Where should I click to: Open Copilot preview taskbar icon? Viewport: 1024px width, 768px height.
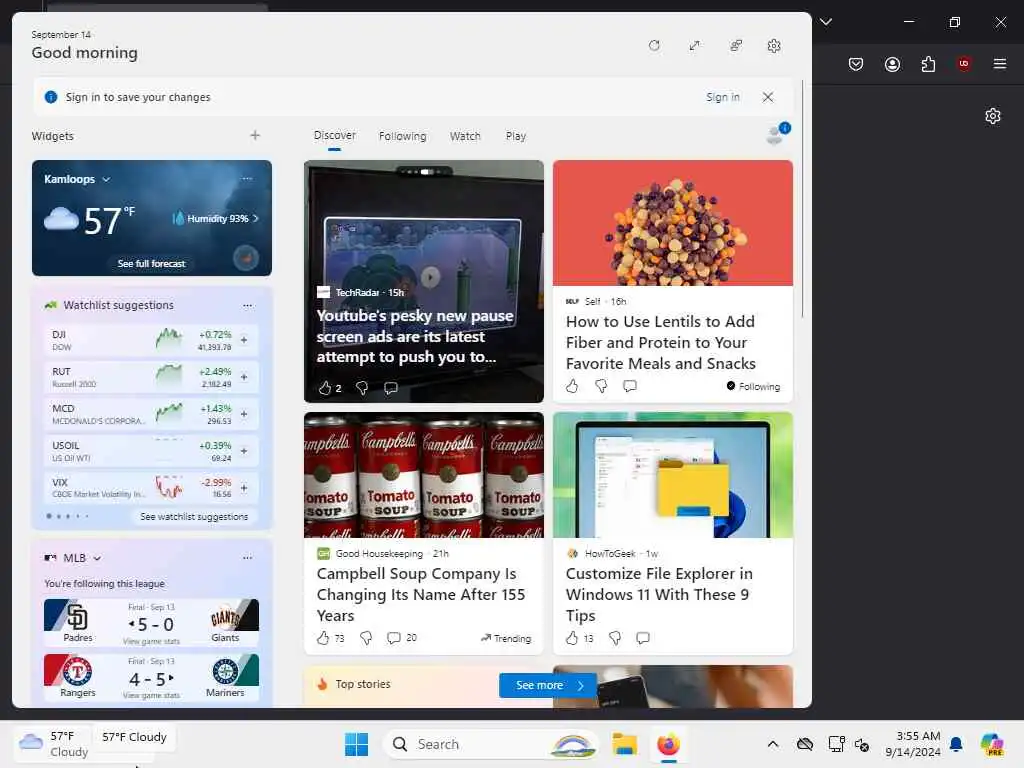click(x=992, y=744)
